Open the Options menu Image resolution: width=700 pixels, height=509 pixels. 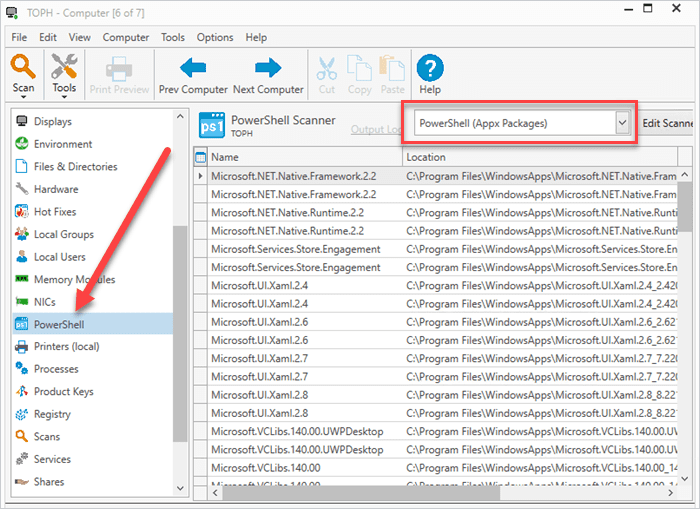click(x=215, y=37)
